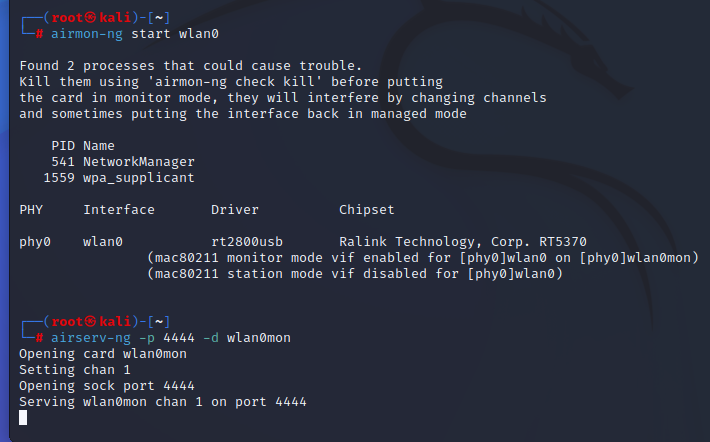
Task: Click the '4444' port argument in command
Action: pyautogui.click(x=179, y=338)
